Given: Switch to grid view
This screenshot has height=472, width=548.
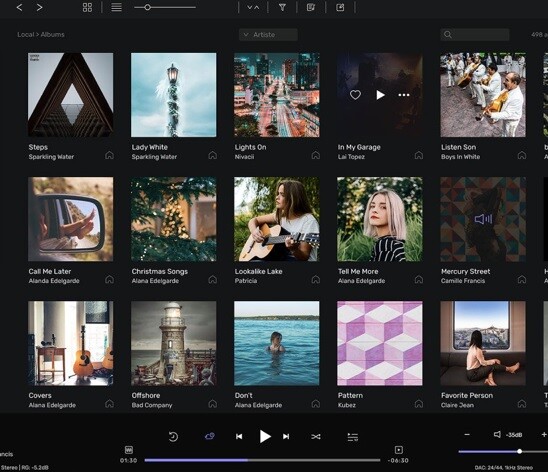Looking at the screenshot, I should [x=87, y=7].
